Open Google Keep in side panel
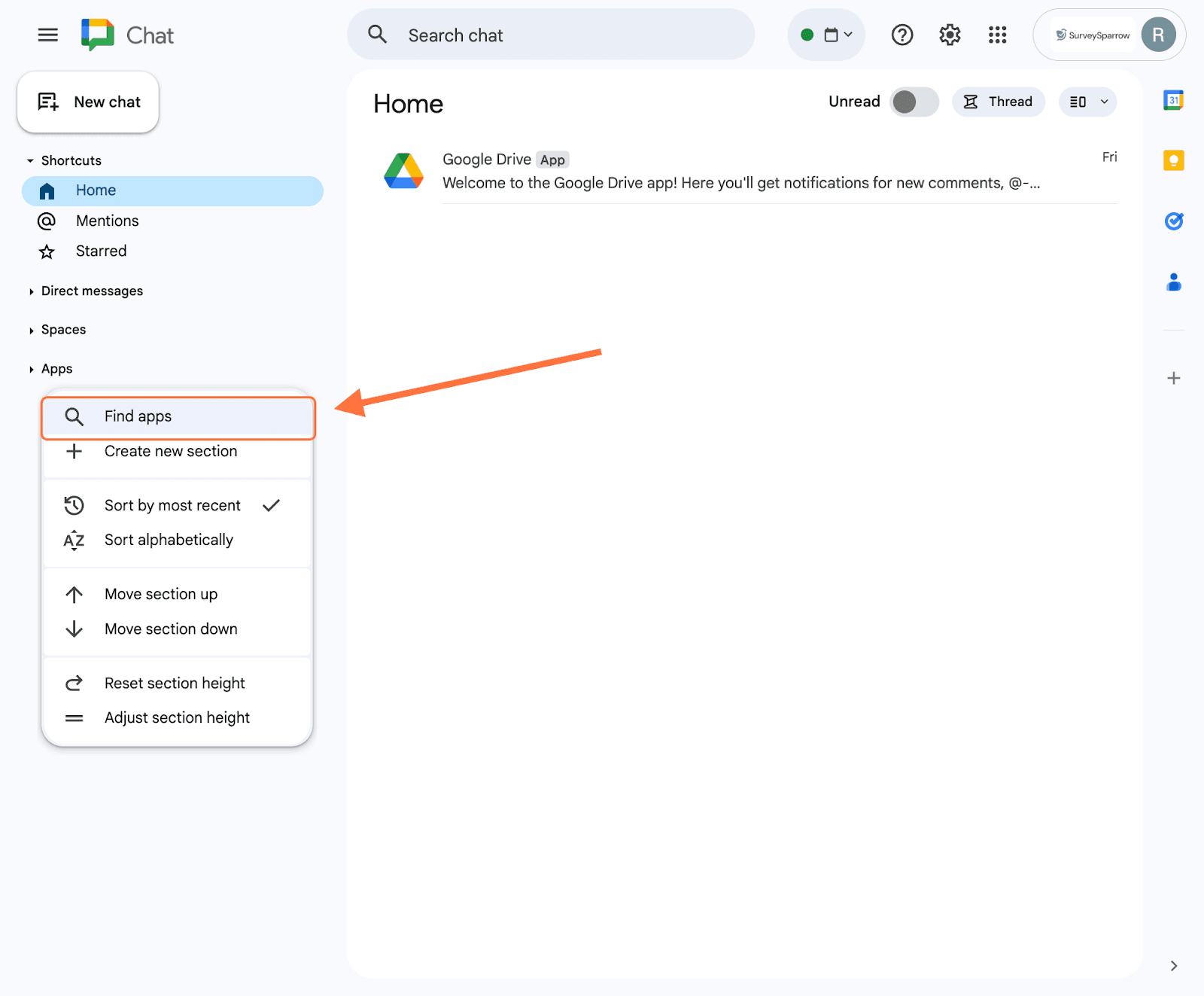Viewport: 1204px width, 996px height. [x=1173, y=160]
